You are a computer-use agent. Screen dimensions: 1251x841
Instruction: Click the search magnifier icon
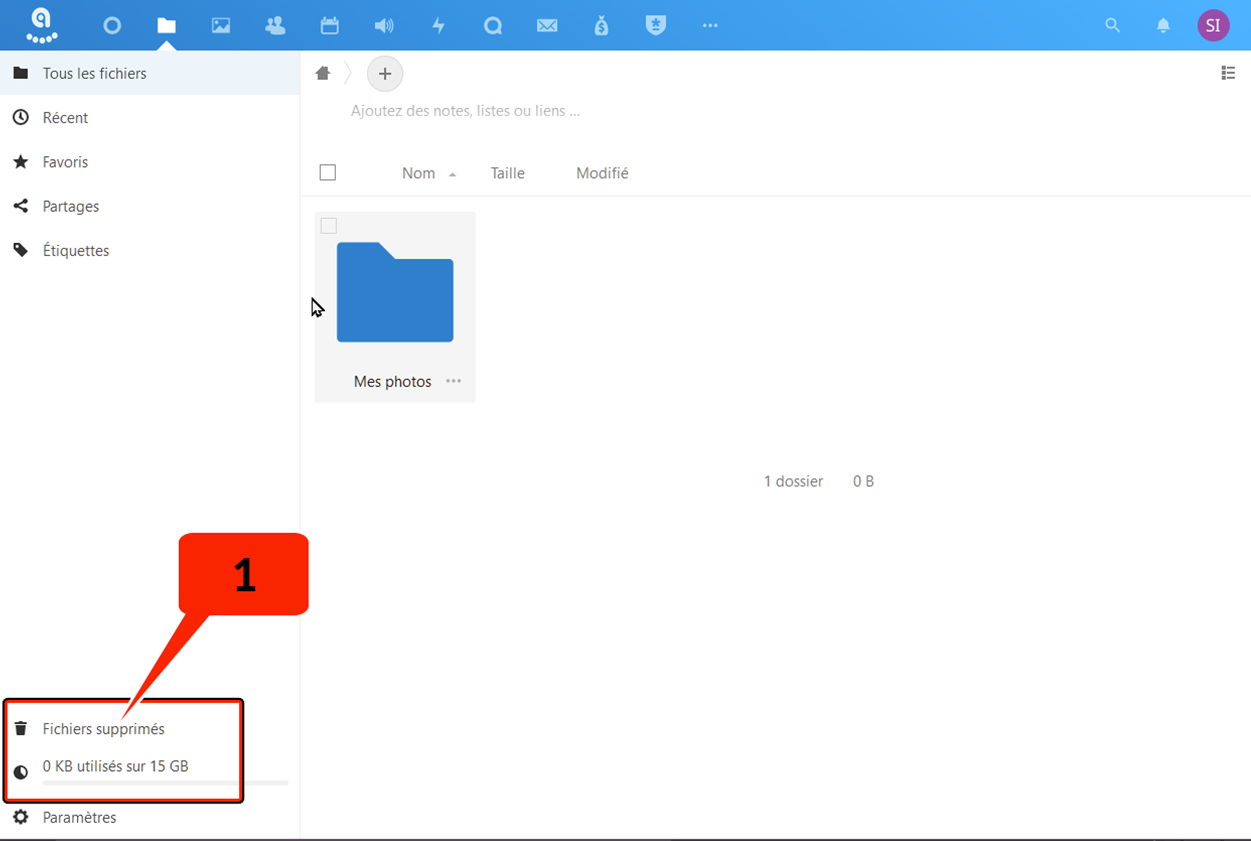1112,26
